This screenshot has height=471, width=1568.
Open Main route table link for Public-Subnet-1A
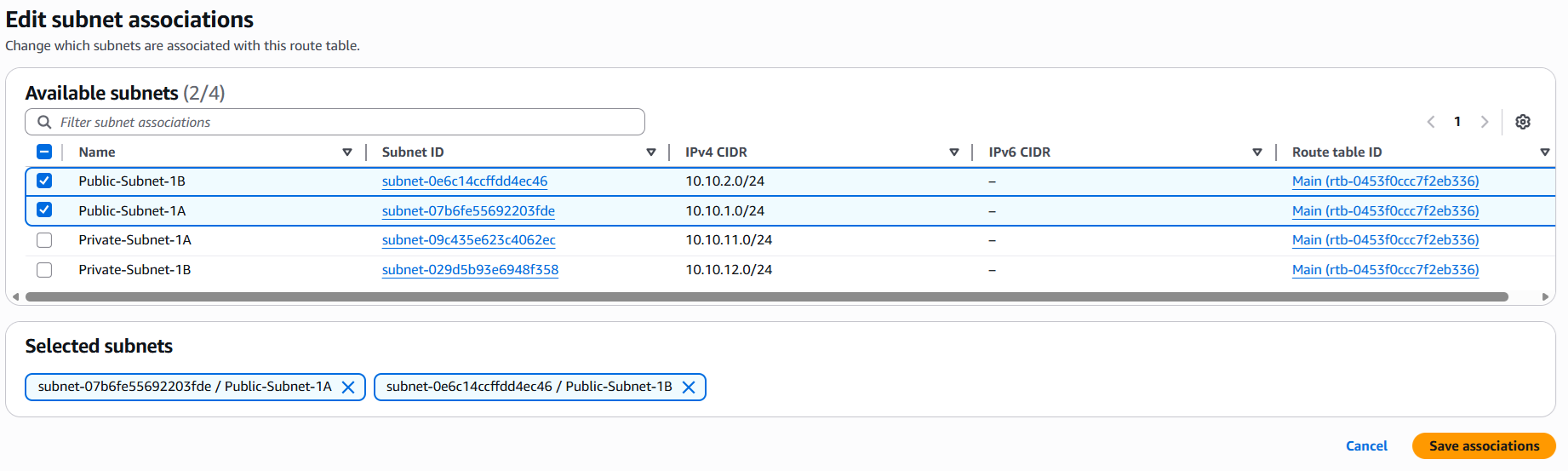(1386, 210)
